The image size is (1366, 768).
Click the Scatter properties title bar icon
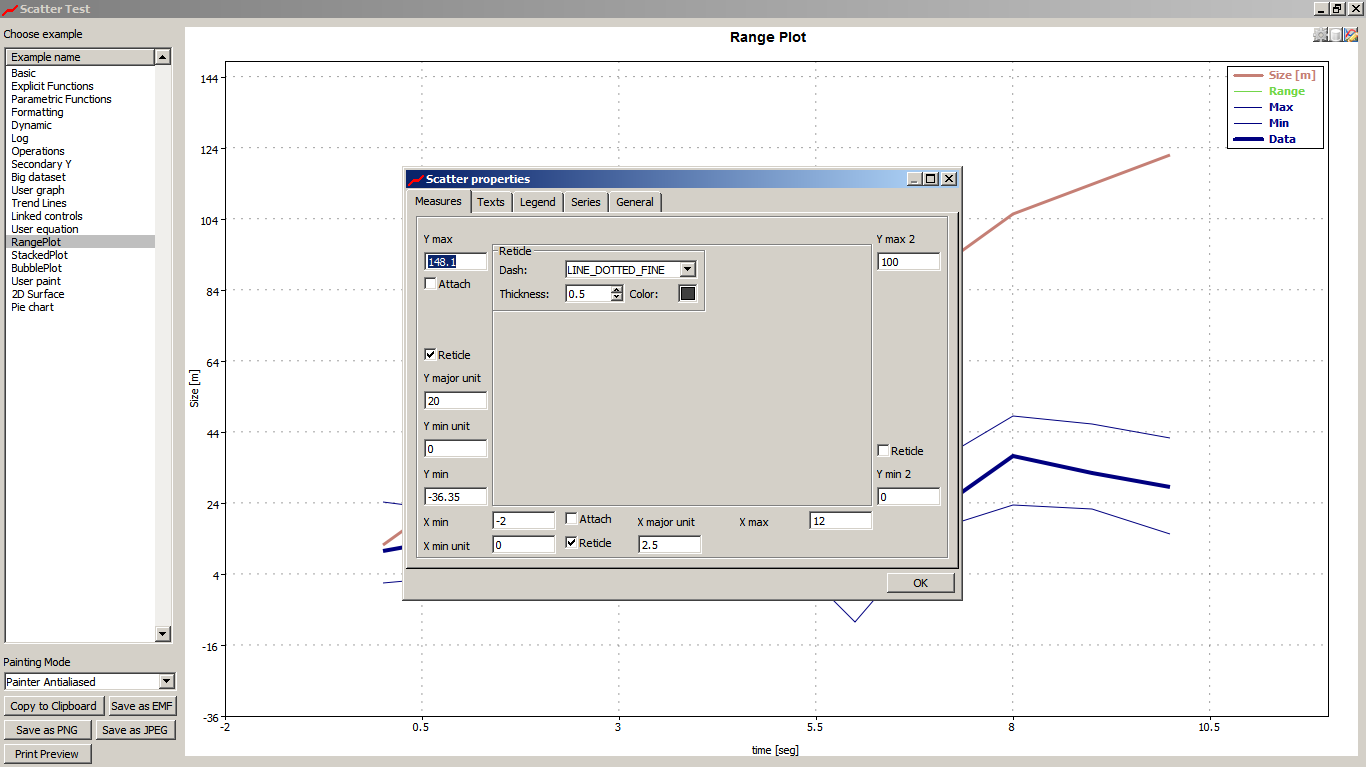[x=415, y=179]
